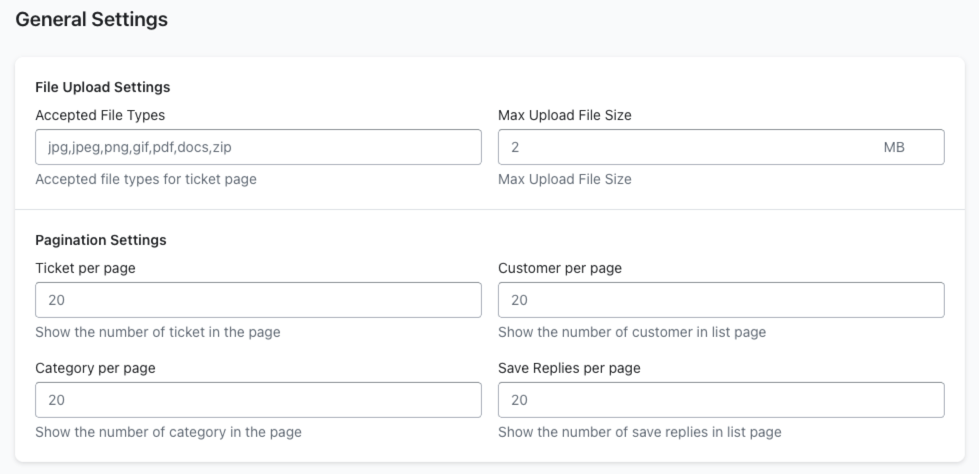
Task: Click the Max Upload File Size label above the input
Action: (564, 115)
